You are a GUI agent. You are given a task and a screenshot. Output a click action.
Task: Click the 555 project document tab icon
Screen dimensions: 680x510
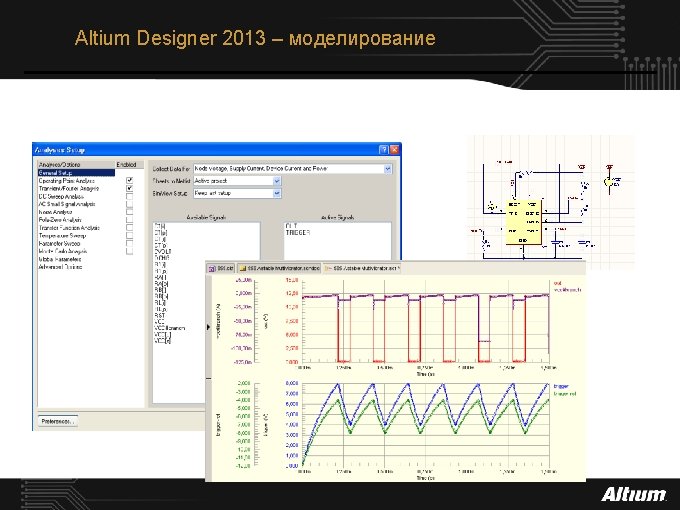(x=212, y=268)
